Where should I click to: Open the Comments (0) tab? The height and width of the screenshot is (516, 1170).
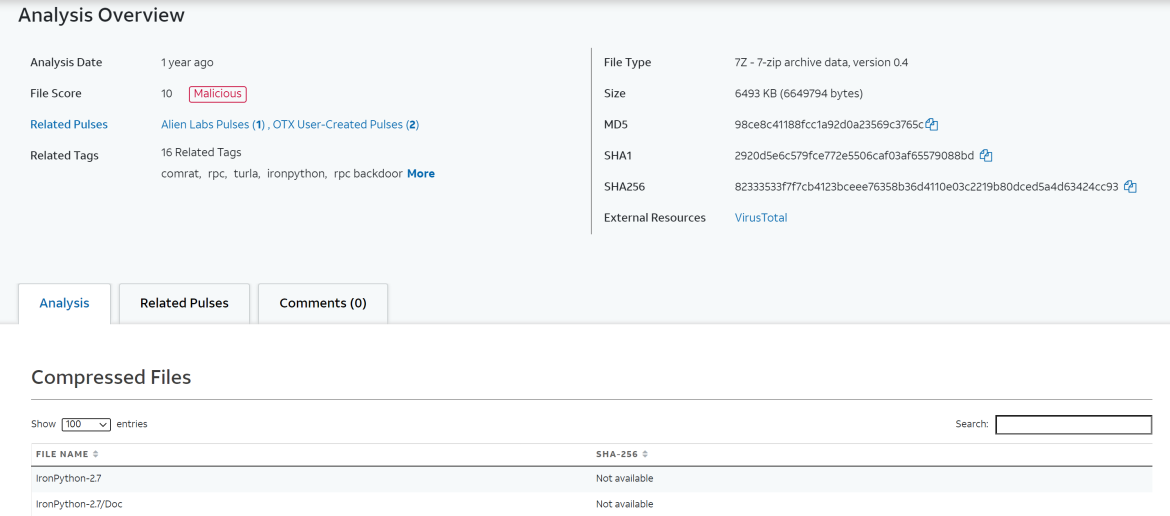(323, 304)
